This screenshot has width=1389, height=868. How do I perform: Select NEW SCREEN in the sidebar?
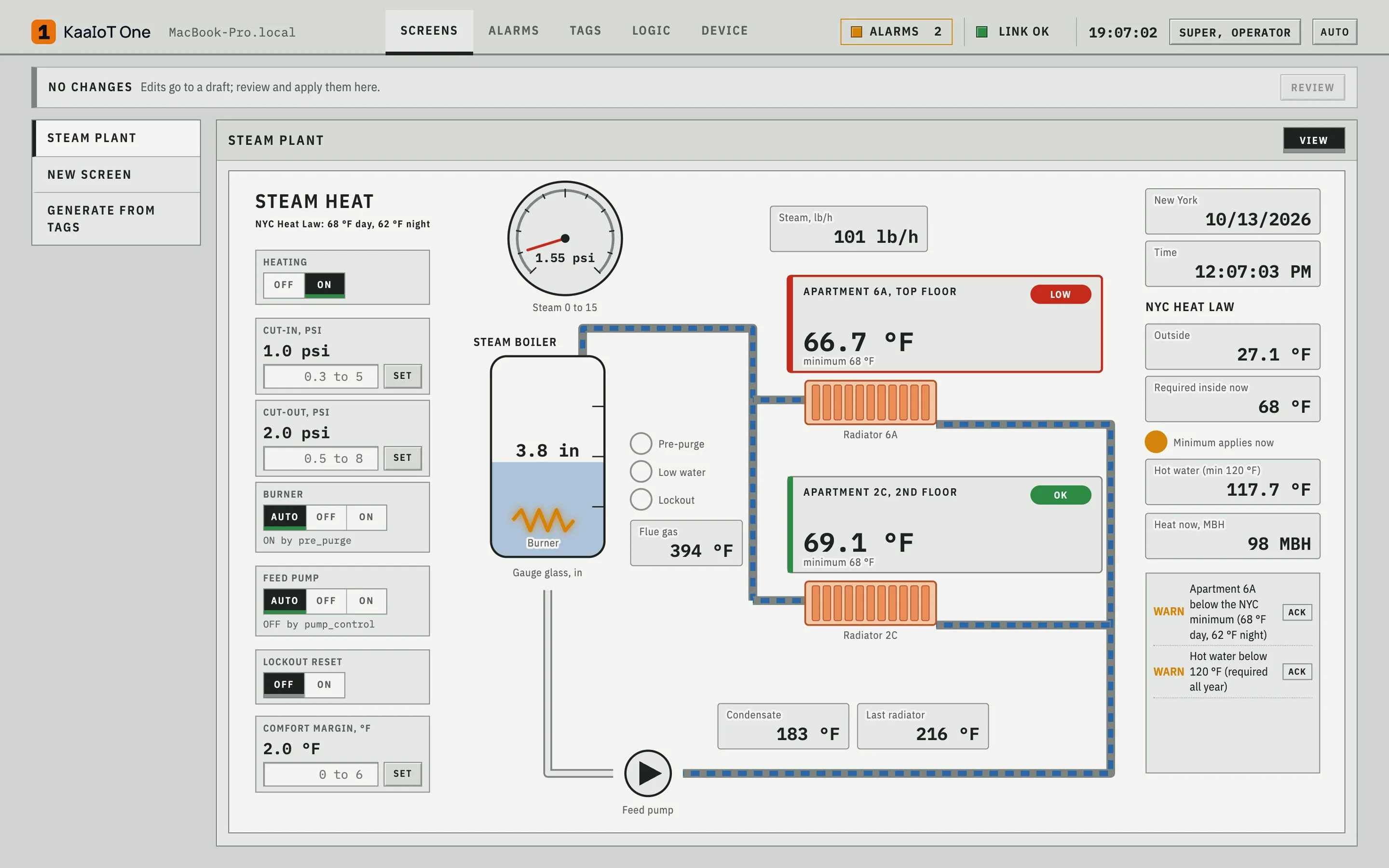coord(117,175)
